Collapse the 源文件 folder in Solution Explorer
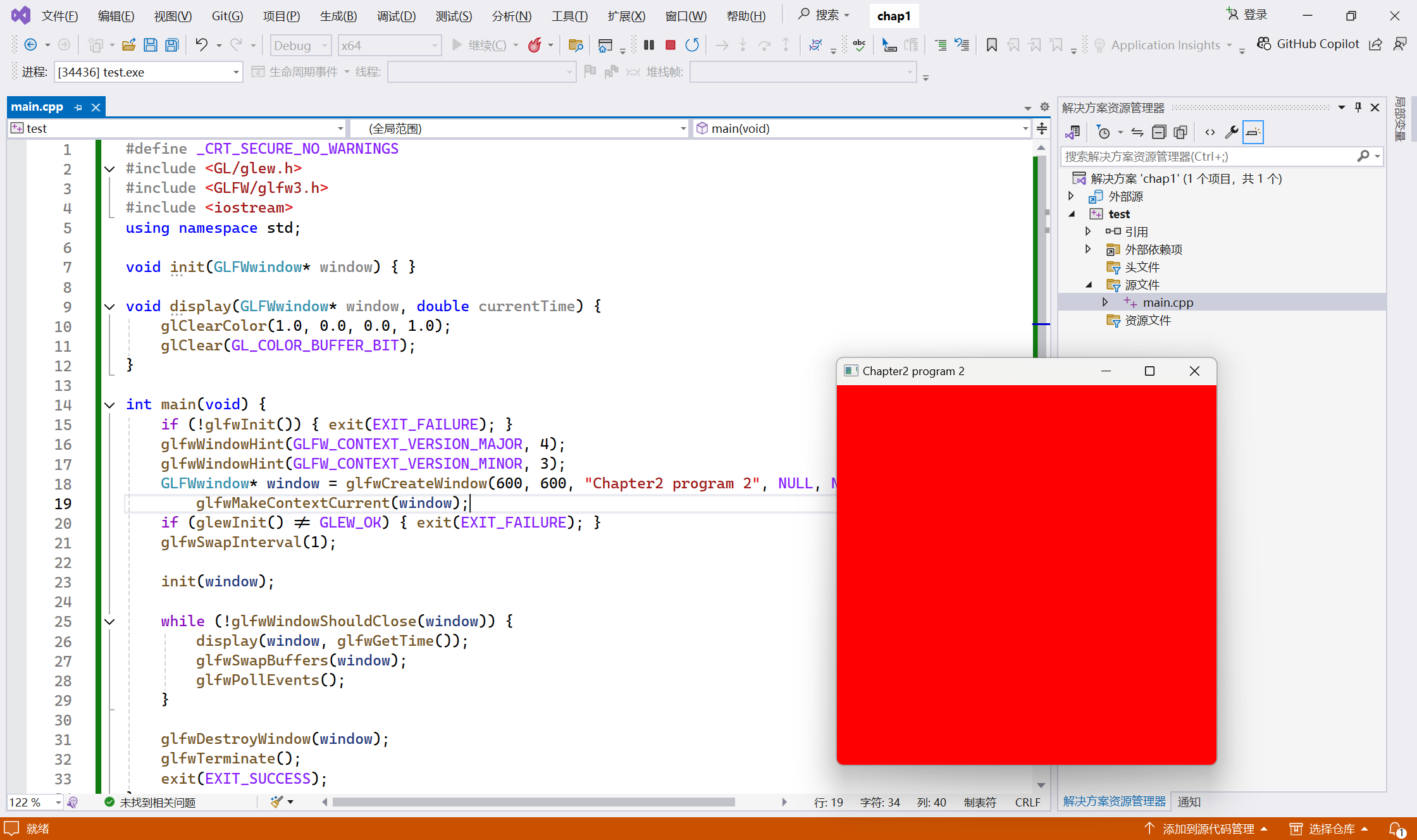The image size is (1417, 840). pyautogui.click(x=1089, y=285)
